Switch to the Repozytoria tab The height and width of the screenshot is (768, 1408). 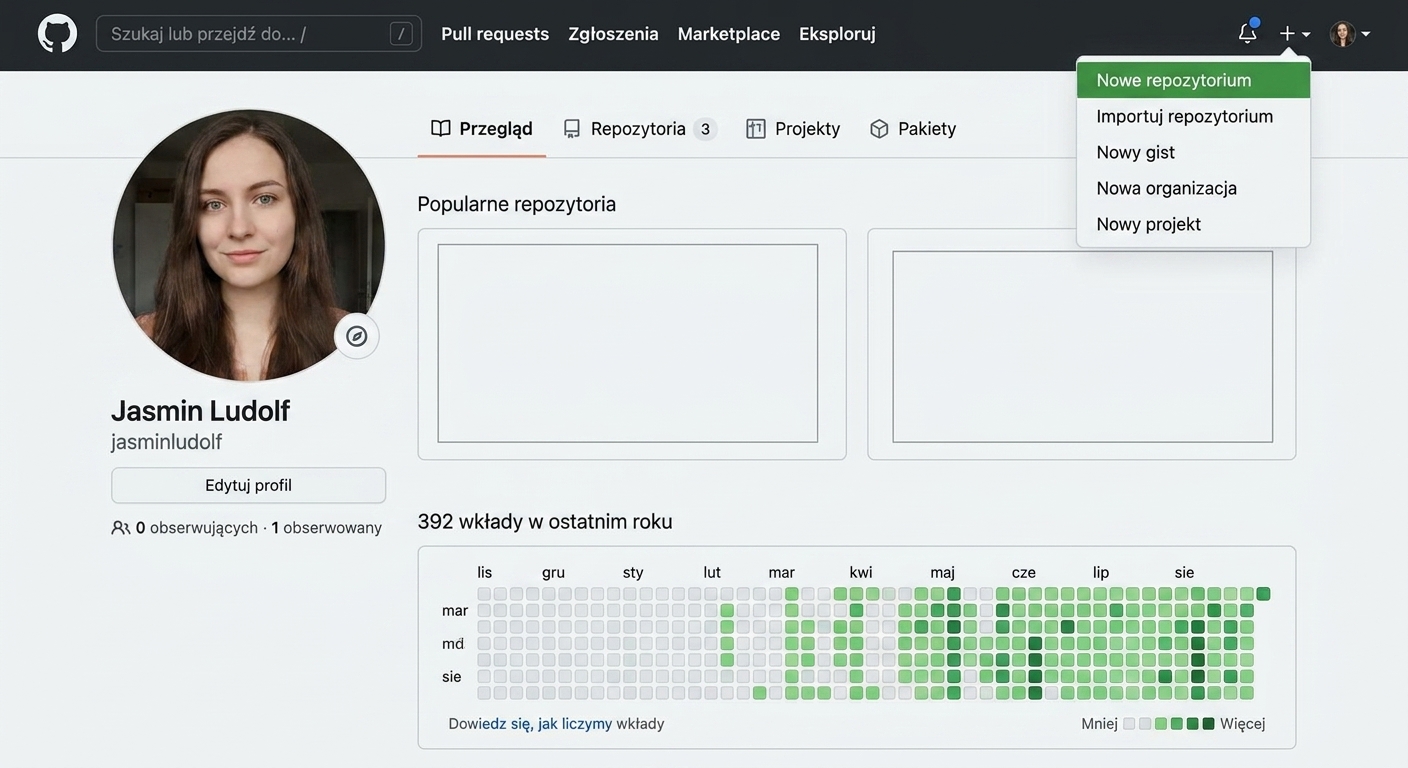click(x=640, y=129)
